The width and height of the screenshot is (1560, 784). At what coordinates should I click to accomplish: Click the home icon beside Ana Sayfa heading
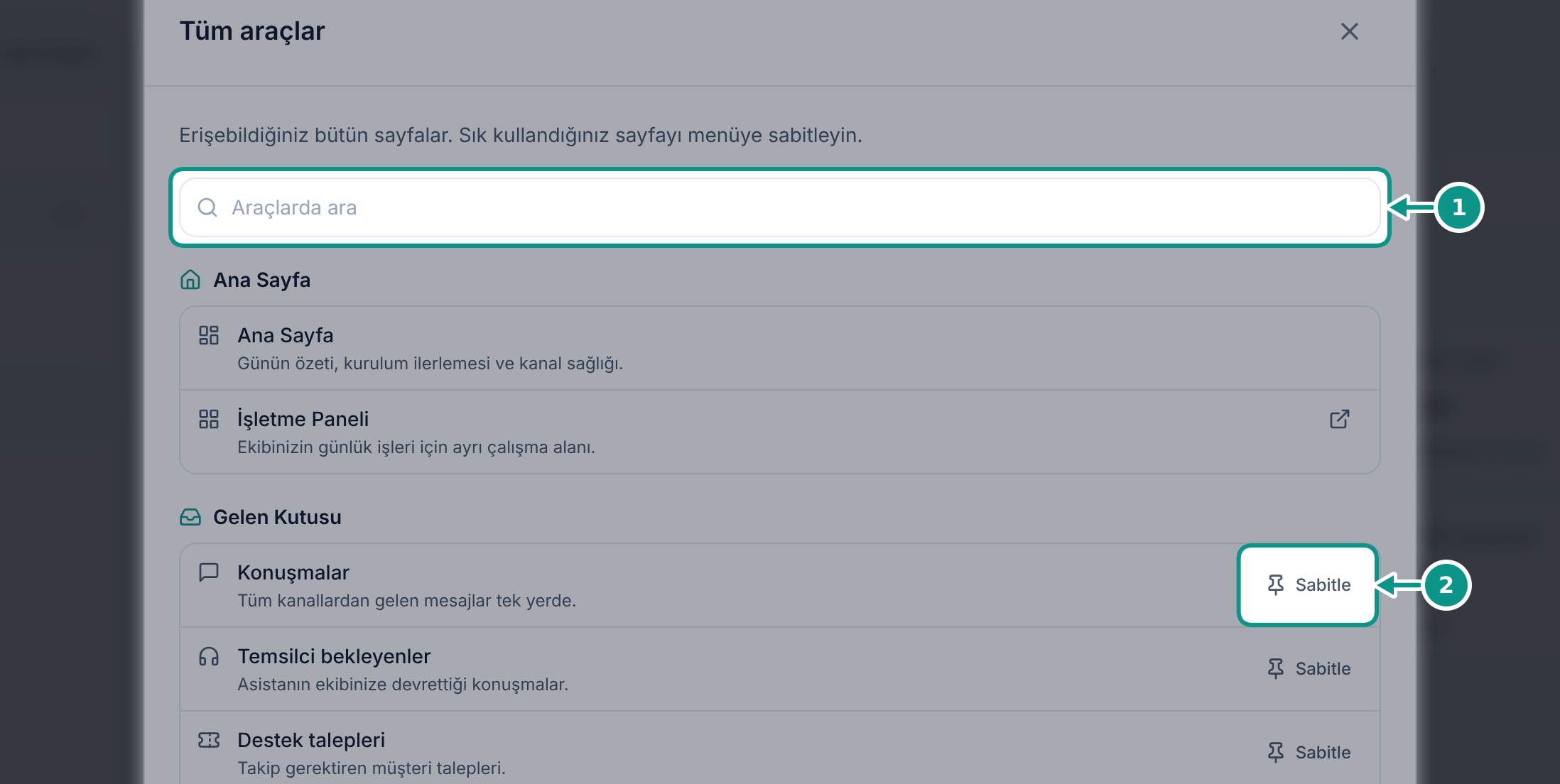tap(190, 280)
